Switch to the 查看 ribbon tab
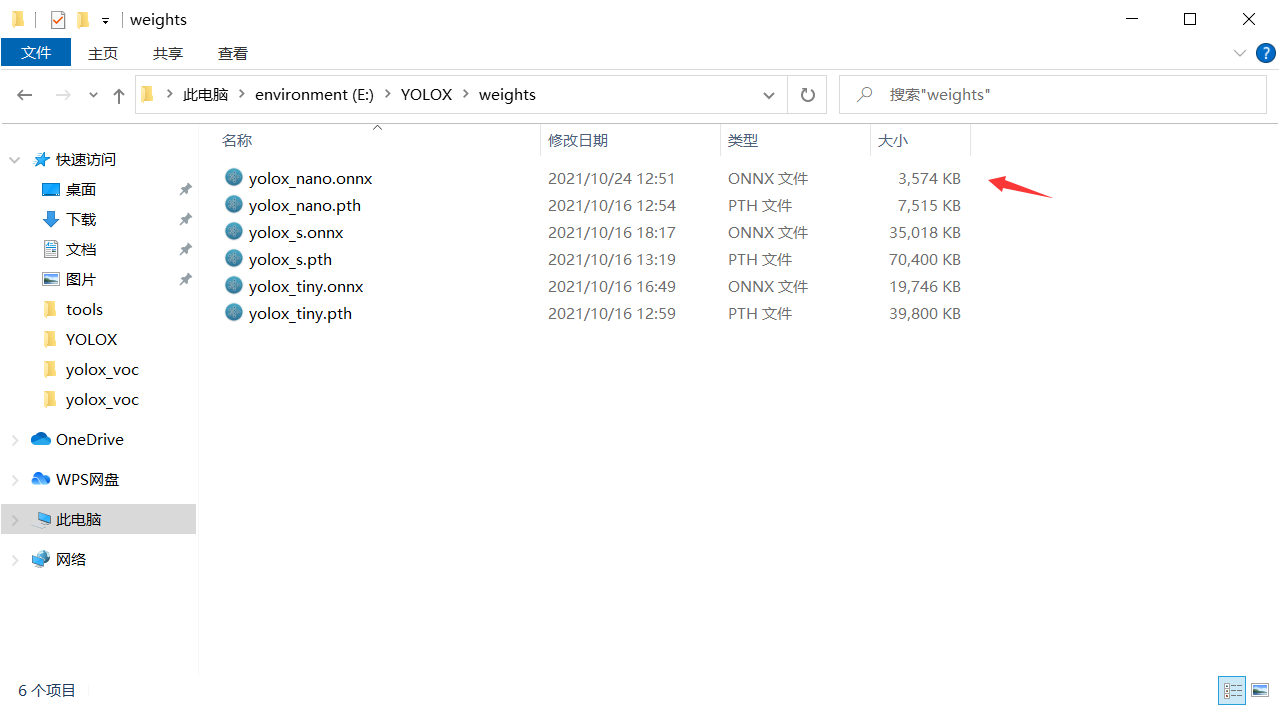The width and height of the screenshot is (1280, 706). (x=232, y=53)
